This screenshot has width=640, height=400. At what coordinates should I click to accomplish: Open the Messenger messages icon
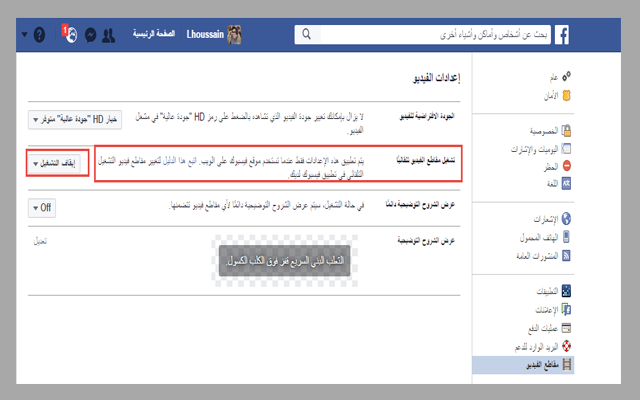pyautogui.click(x=91, y=34)
